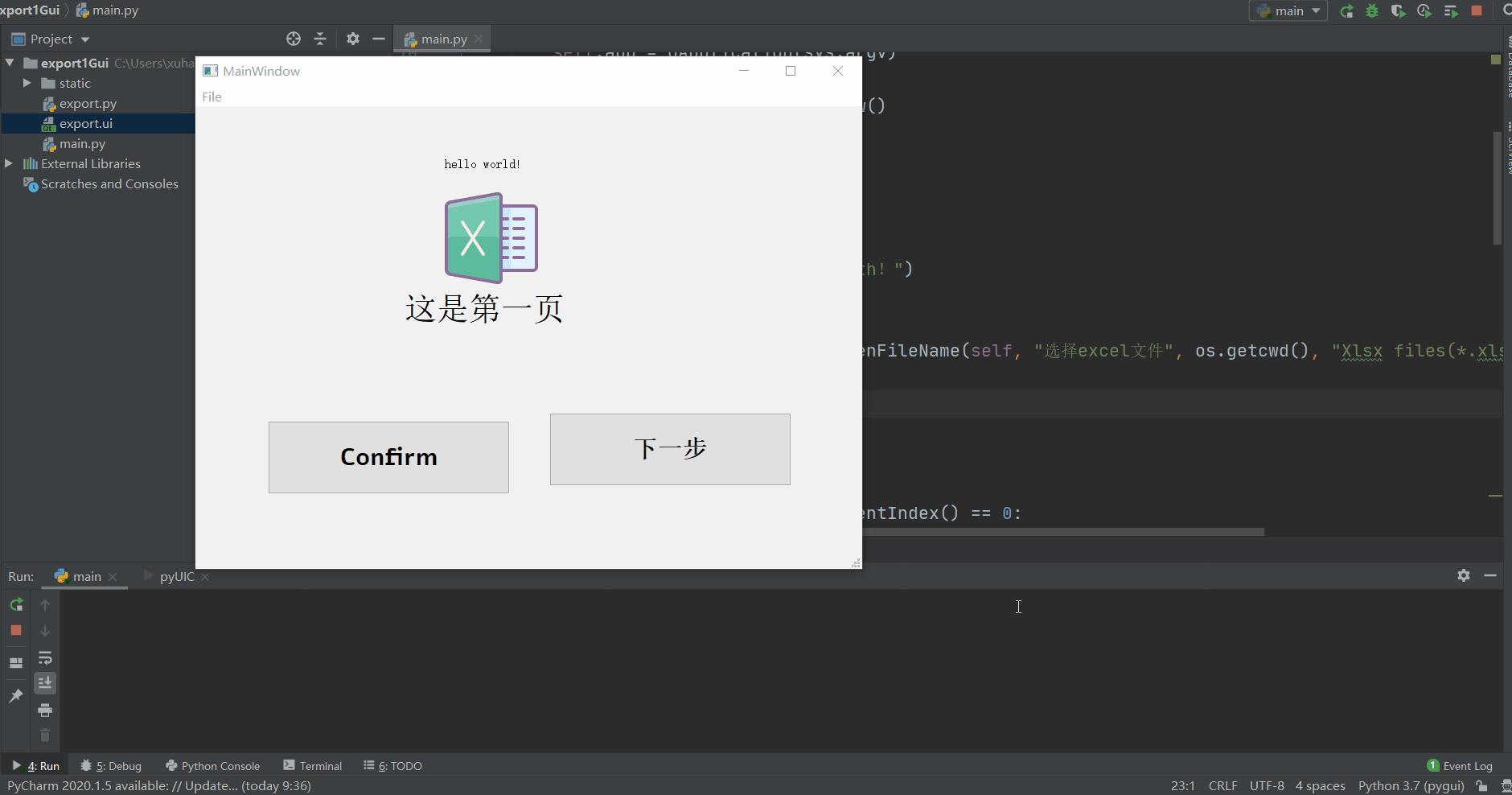1512x795 pixels.
Task: Open Project panel gear options
Action: click(352, 39)
